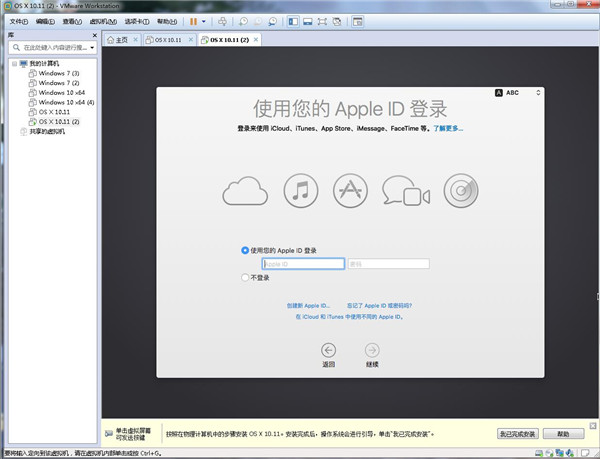Click the Messages and FaceTime icon
Screen dimensions: 600x459
(406, 190)
